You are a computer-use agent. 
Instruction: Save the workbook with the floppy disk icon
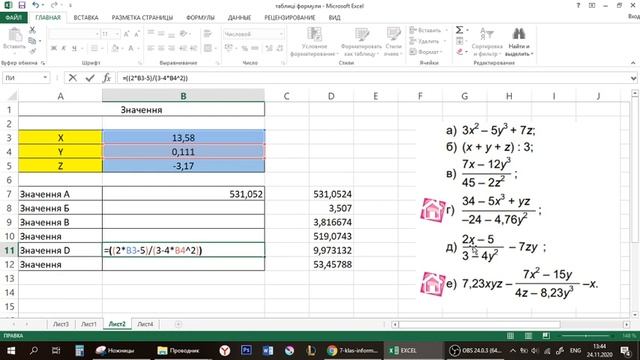coord(22,5)
